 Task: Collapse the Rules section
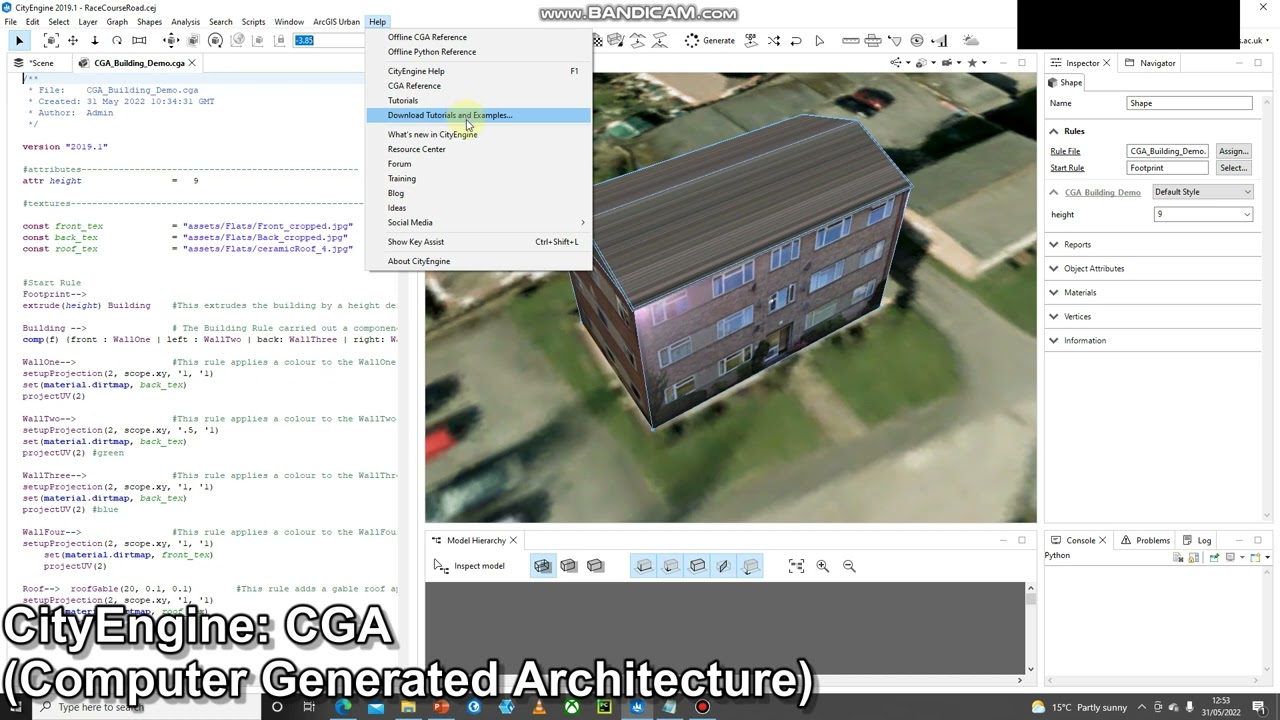[x=1054, y=131]
